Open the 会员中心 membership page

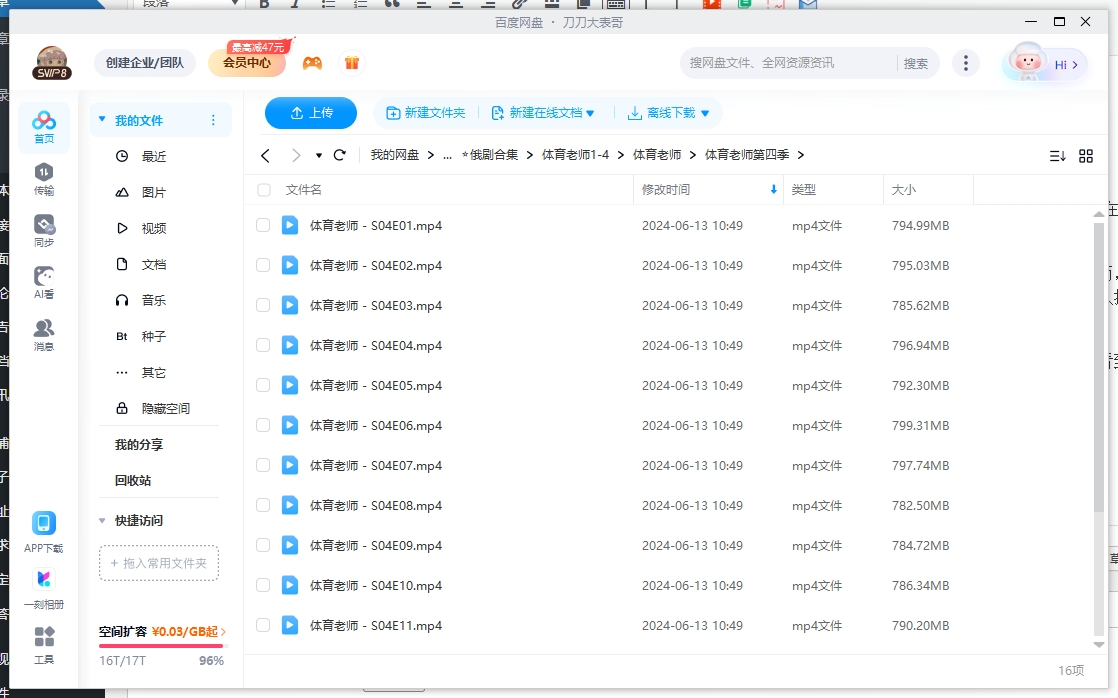click(x=247, y=62)
